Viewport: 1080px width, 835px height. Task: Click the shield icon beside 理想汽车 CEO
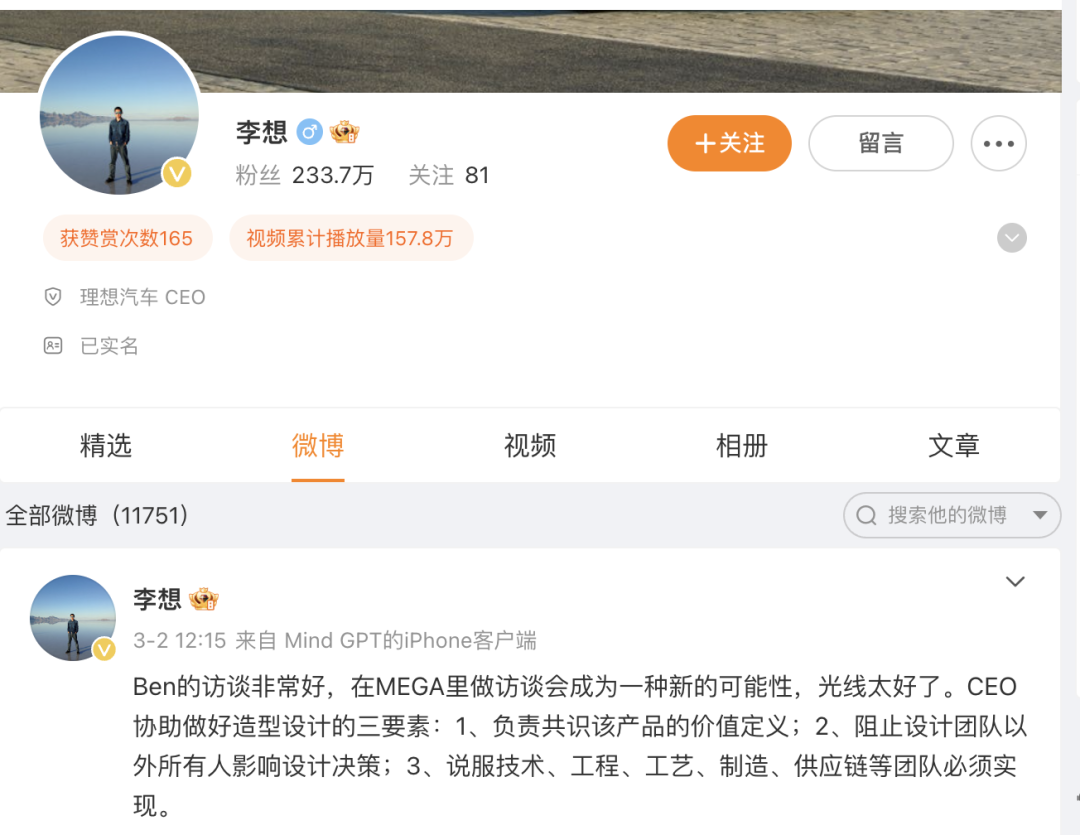(x=53, y=297)
